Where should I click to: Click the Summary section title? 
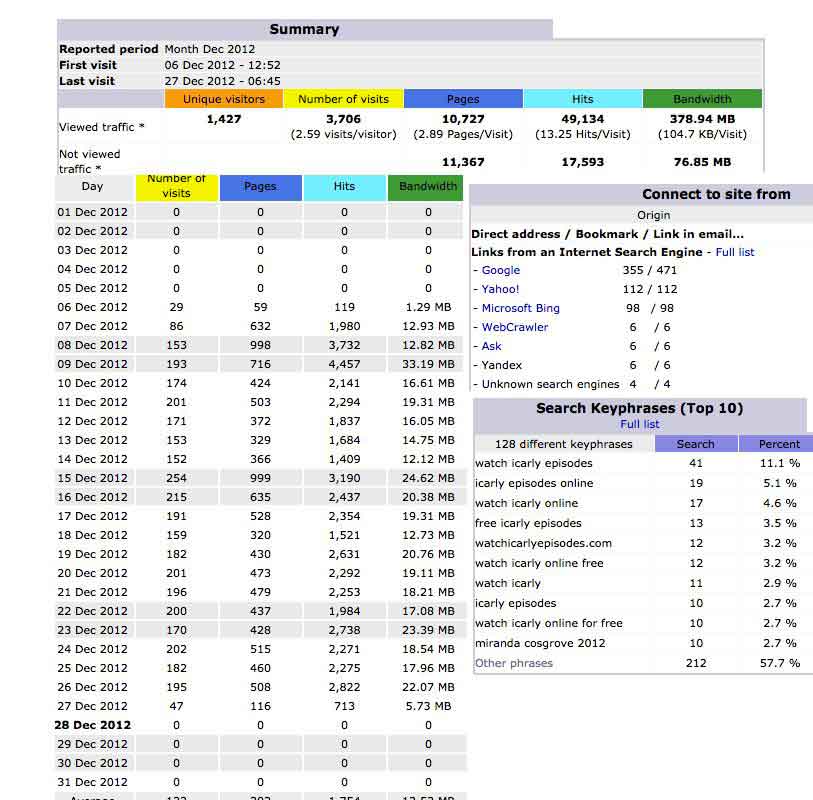click(x=304, y=29)
